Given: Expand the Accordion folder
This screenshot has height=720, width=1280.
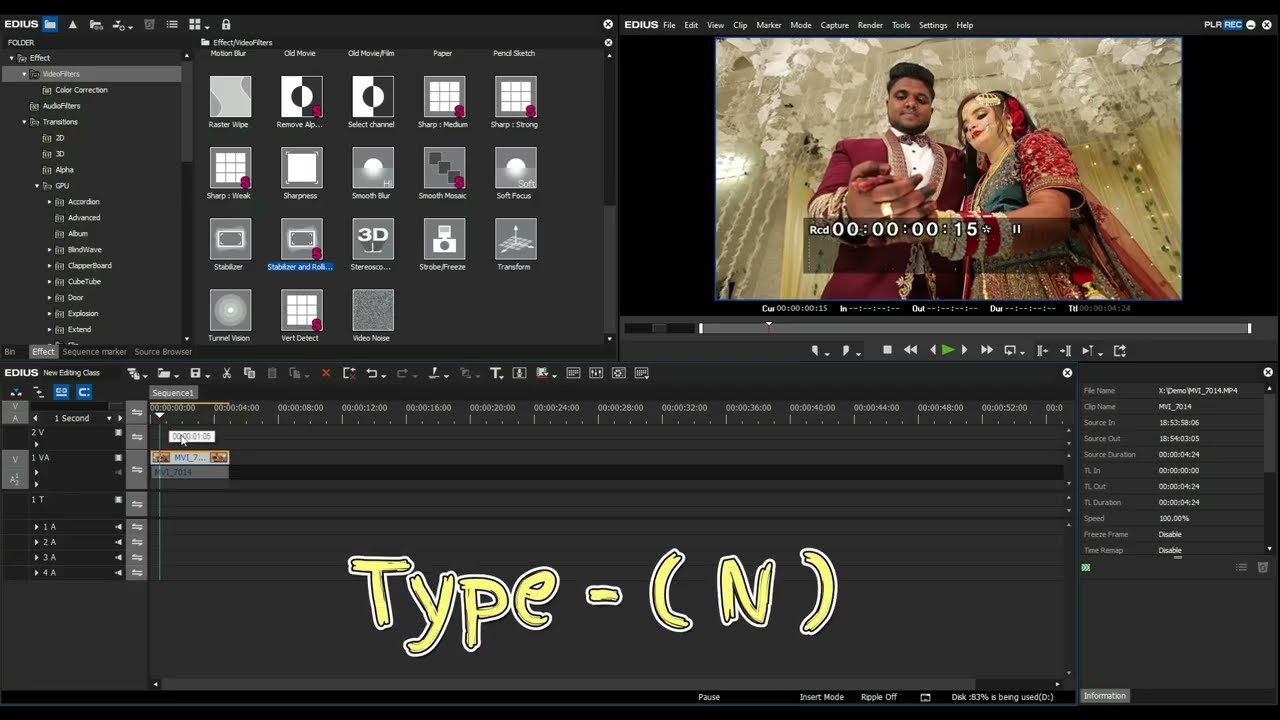Looking at the screenshot, I should click(x=50, y=202).
